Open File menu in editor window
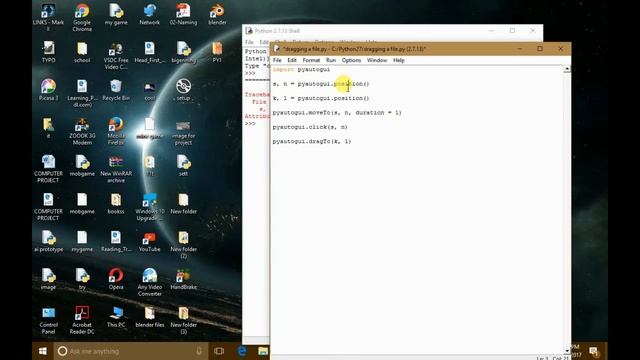This screenshot has width=640, height=360. (x=277, y=60)
